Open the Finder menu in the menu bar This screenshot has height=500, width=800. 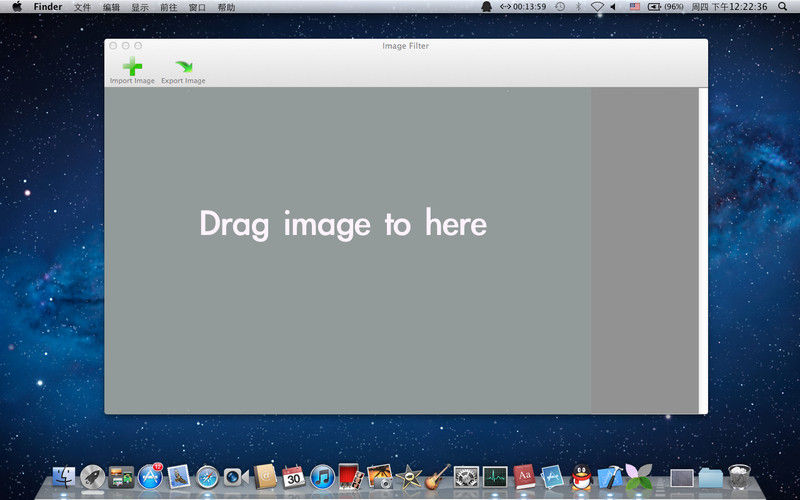point(48,7)
